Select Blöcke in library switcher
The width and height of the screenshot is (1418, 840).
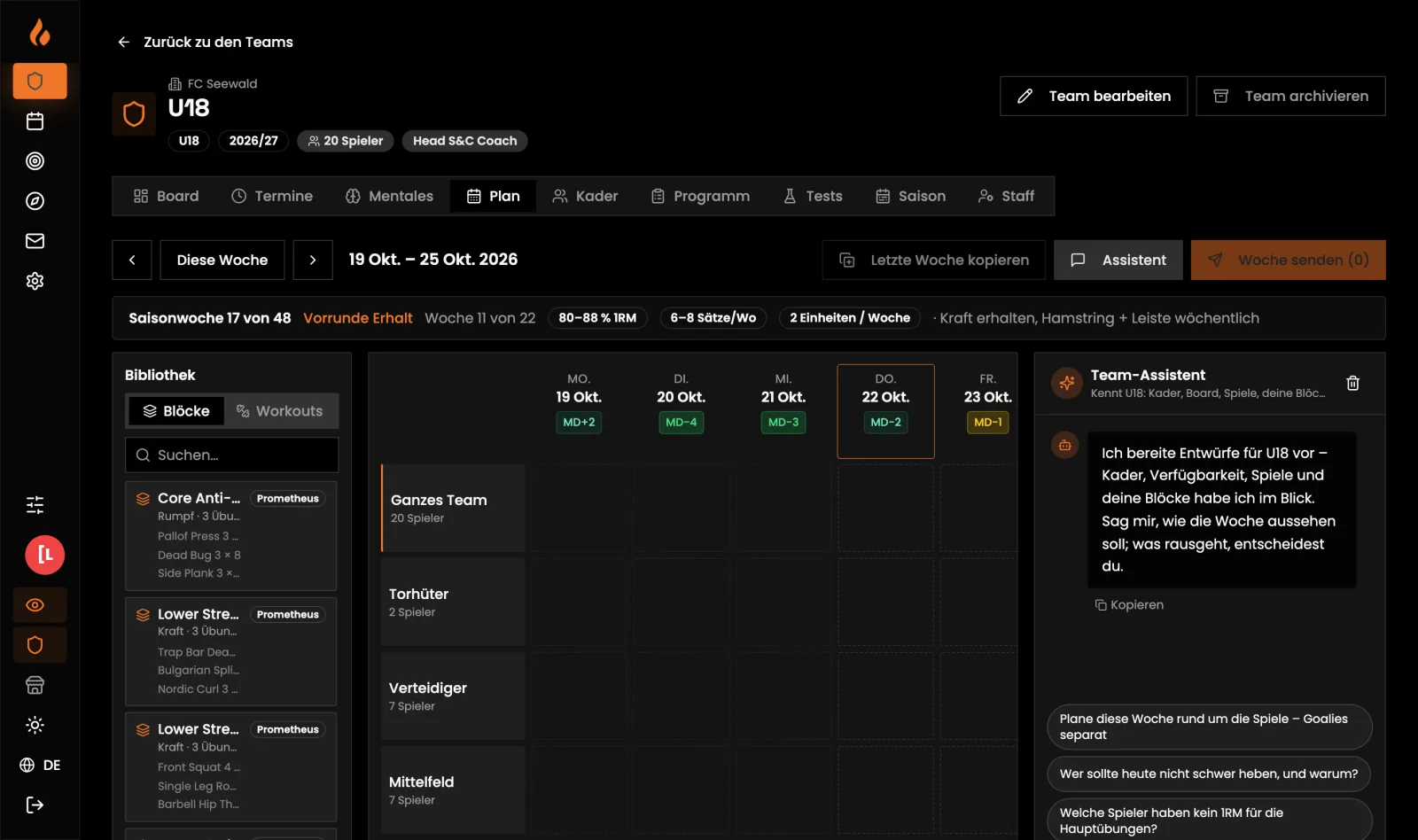[176, 411]
